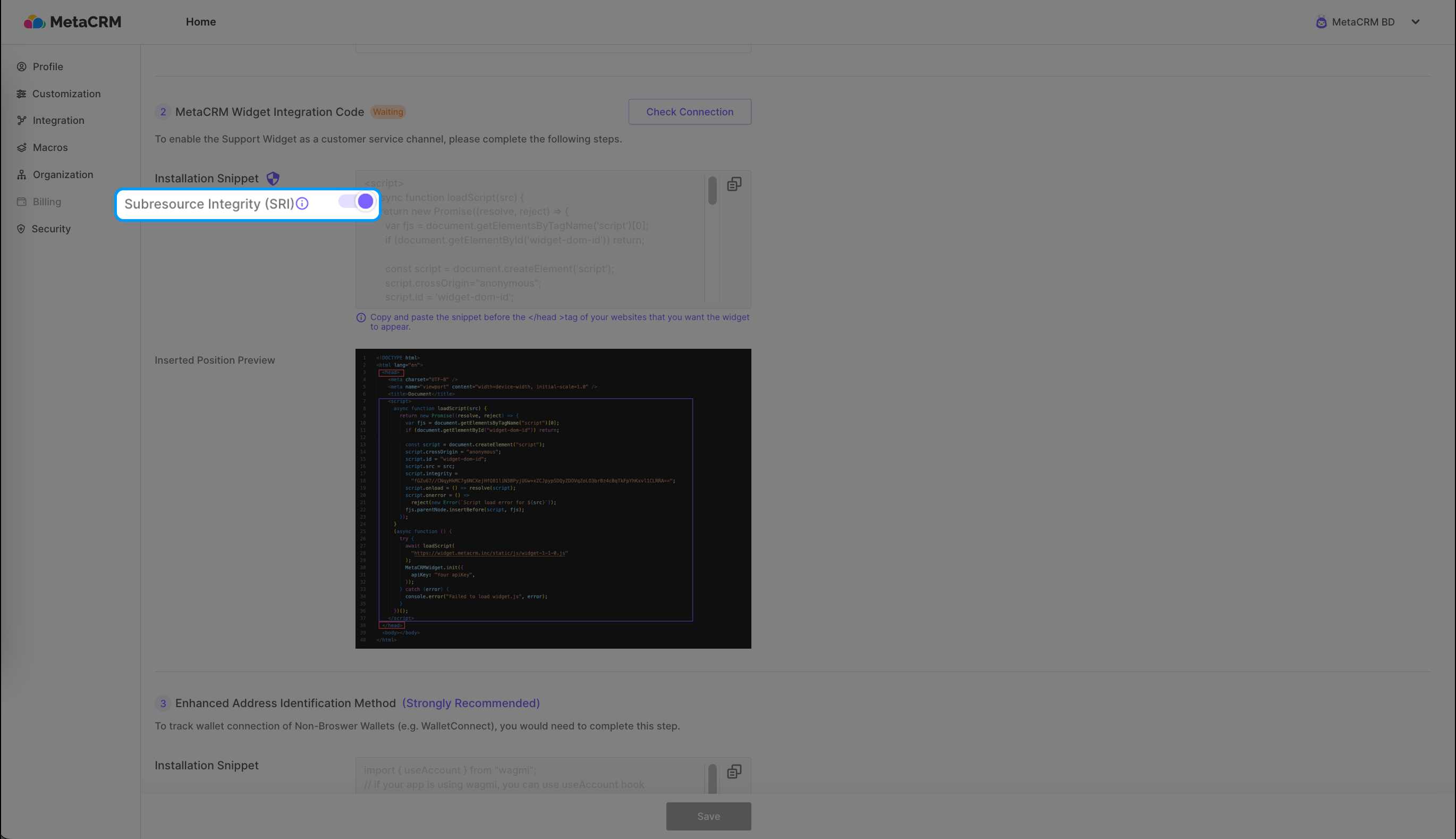Click the shield icon beside Installation Snippet
This screenshot has height=839, width=1456.
273,179
